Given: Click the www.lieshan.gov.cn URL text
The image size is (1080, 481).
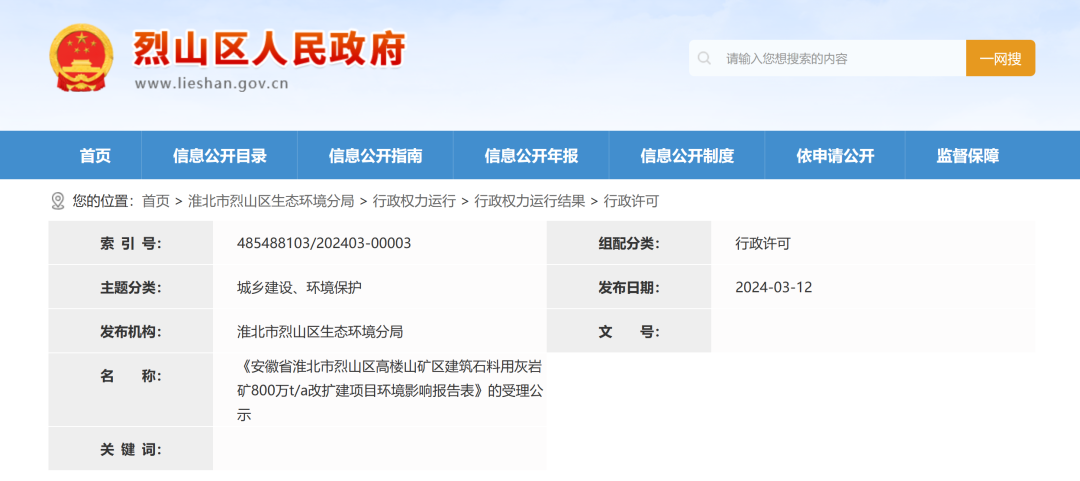Looking at the screenshot, I should coord(211,84).
